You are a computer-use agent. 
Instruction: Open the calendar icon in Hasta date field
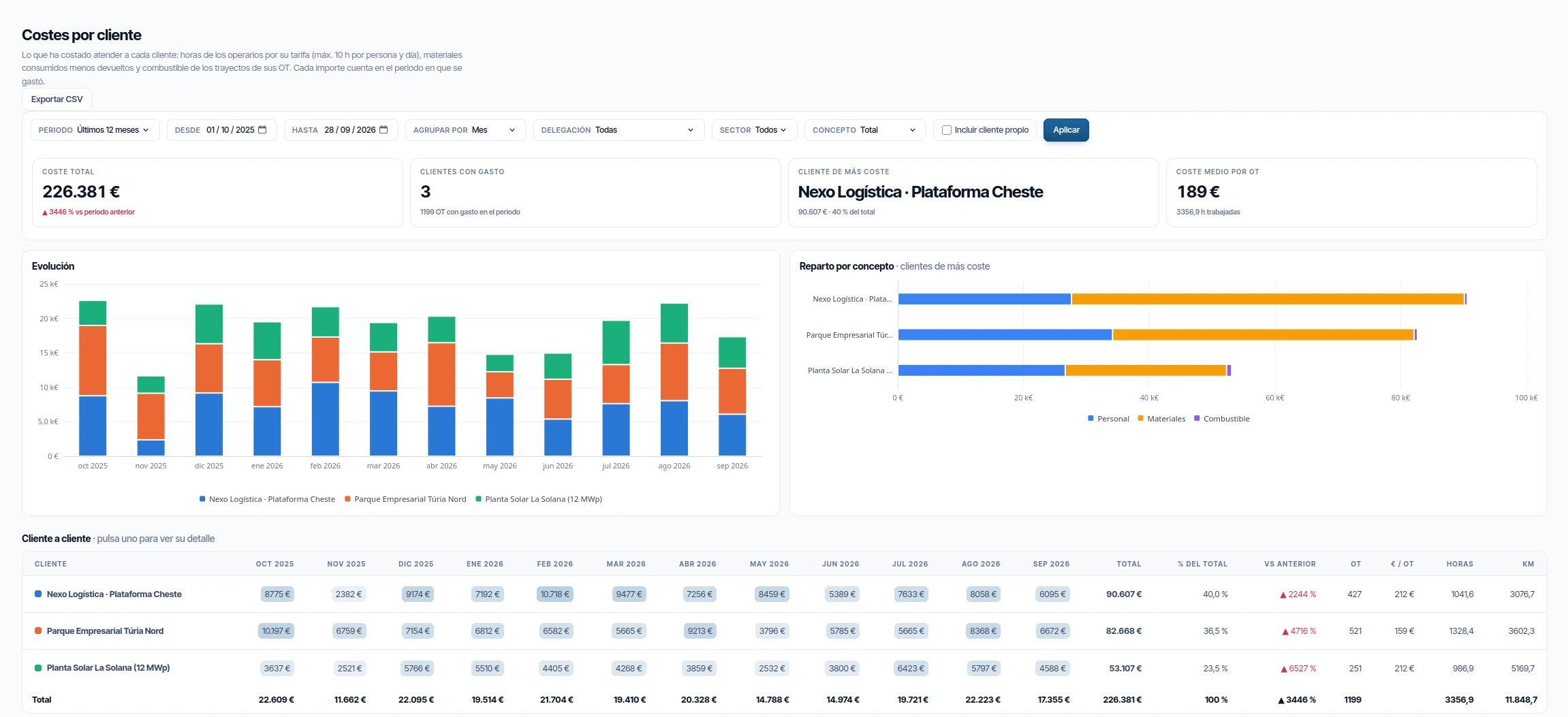(x=383, y=130)
